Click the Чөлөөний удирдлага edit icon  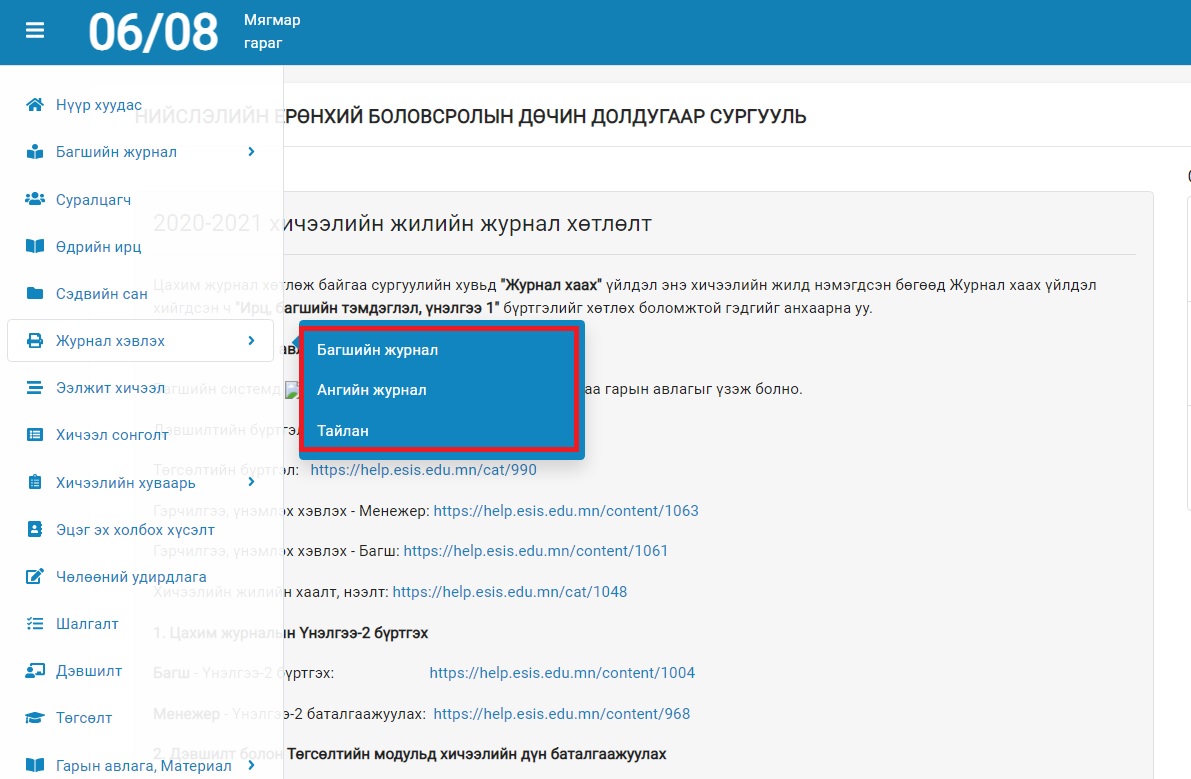click(35, 576)
